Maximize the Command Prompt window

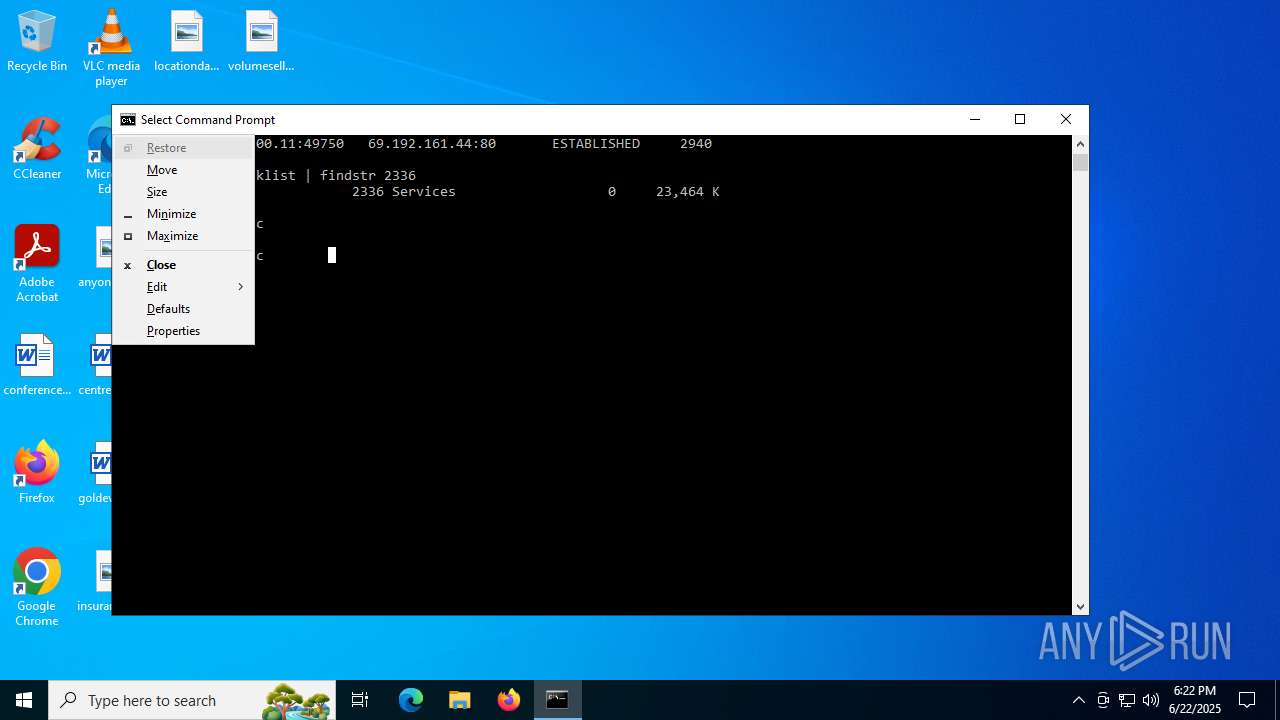[1020, 120]
